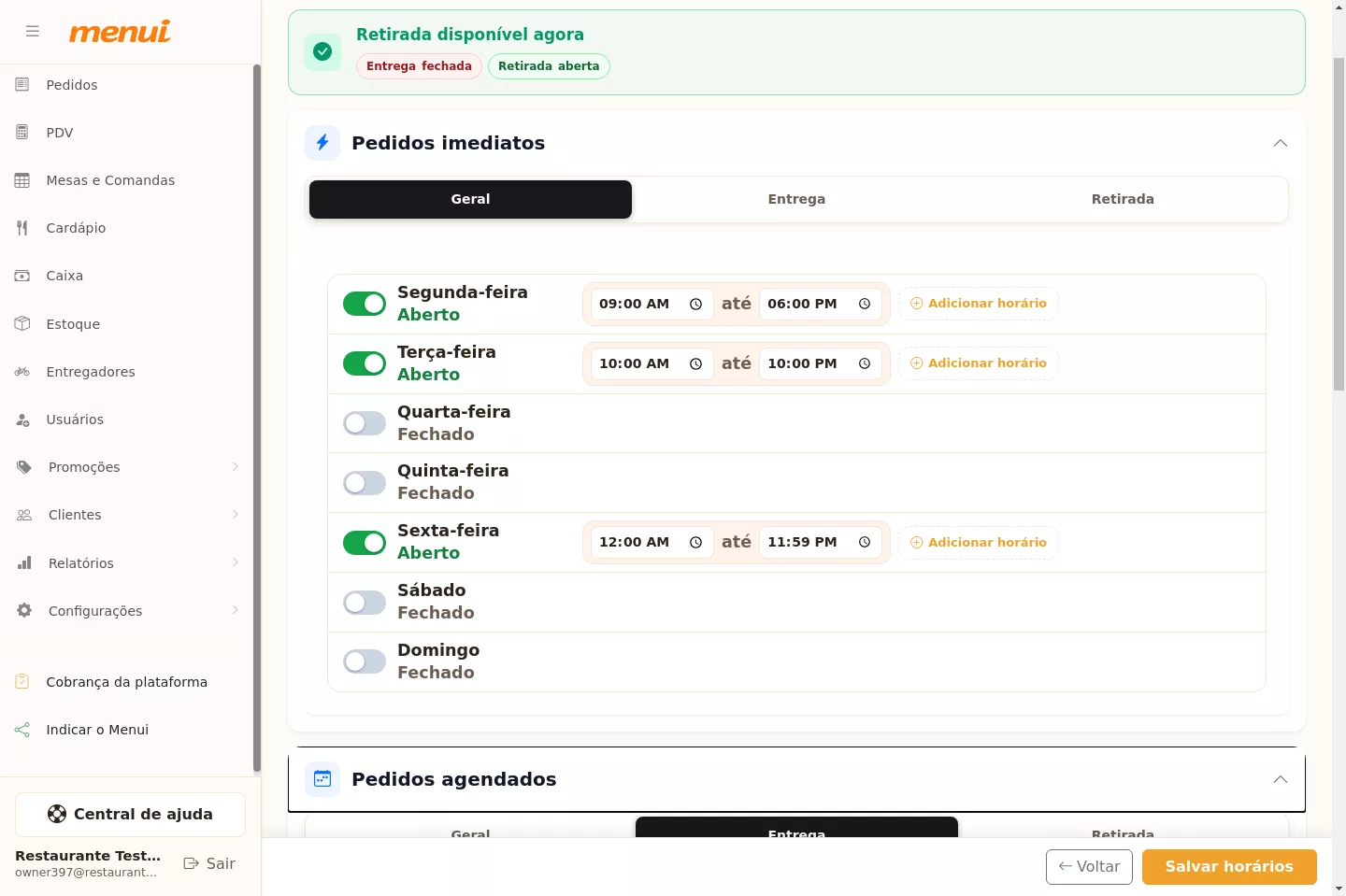Click the Cobrança da plataforma clipboard icon
This screenshot has height=896, width=1346.
click(22, 682)
